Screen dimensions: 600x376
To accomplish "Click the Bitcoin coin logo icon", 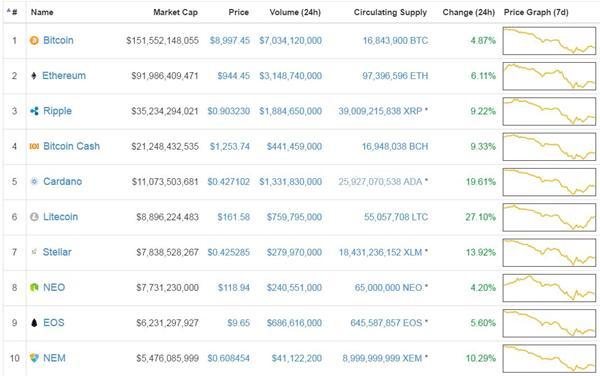I will (34, 40).
